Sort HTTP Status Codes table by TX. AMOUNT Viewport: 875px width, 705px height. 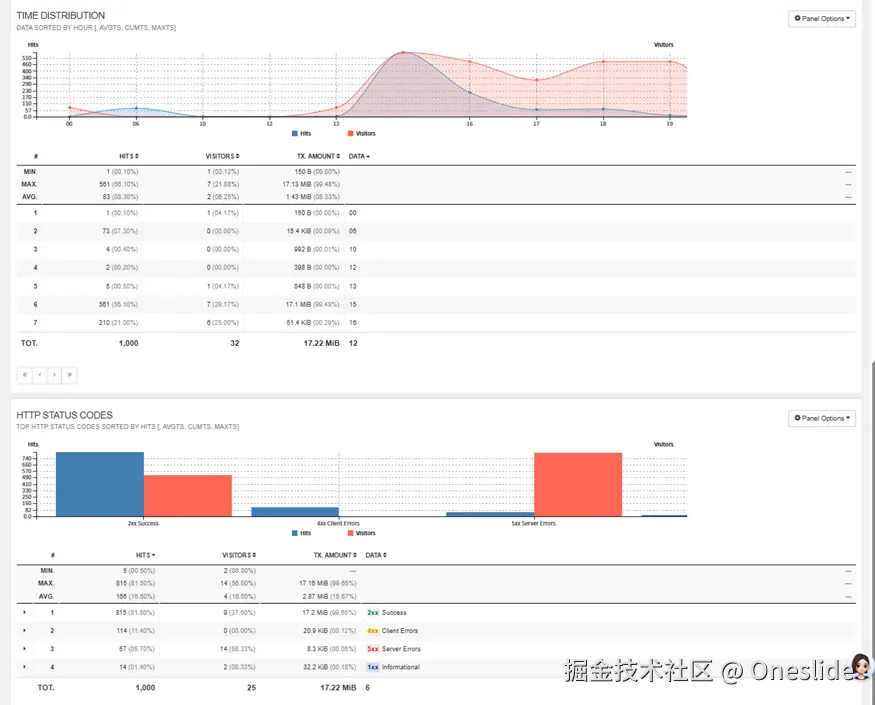[335, 555]
